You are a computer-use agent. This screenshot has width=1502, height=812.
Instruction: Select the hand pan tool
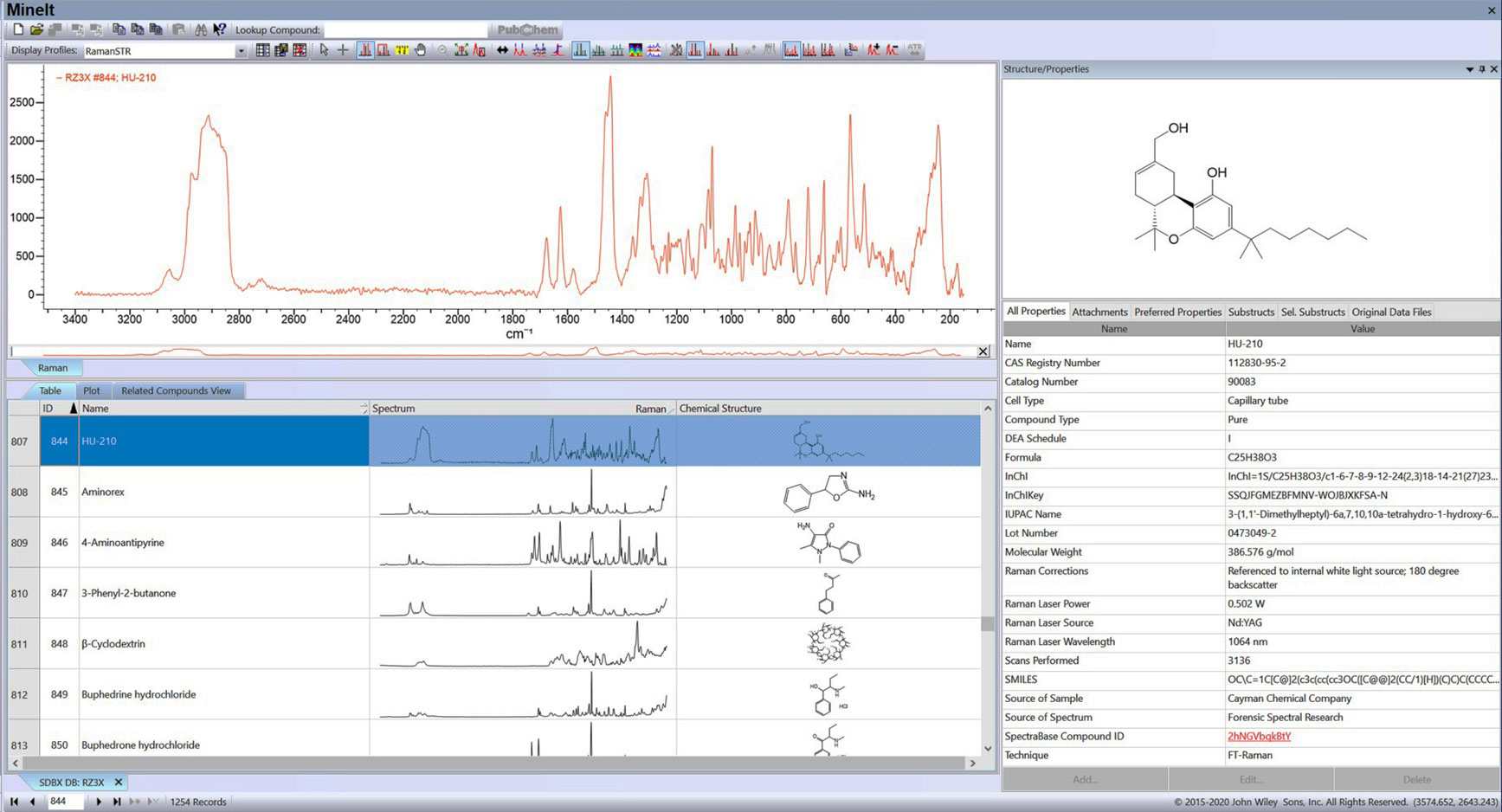tap(421, 50)
